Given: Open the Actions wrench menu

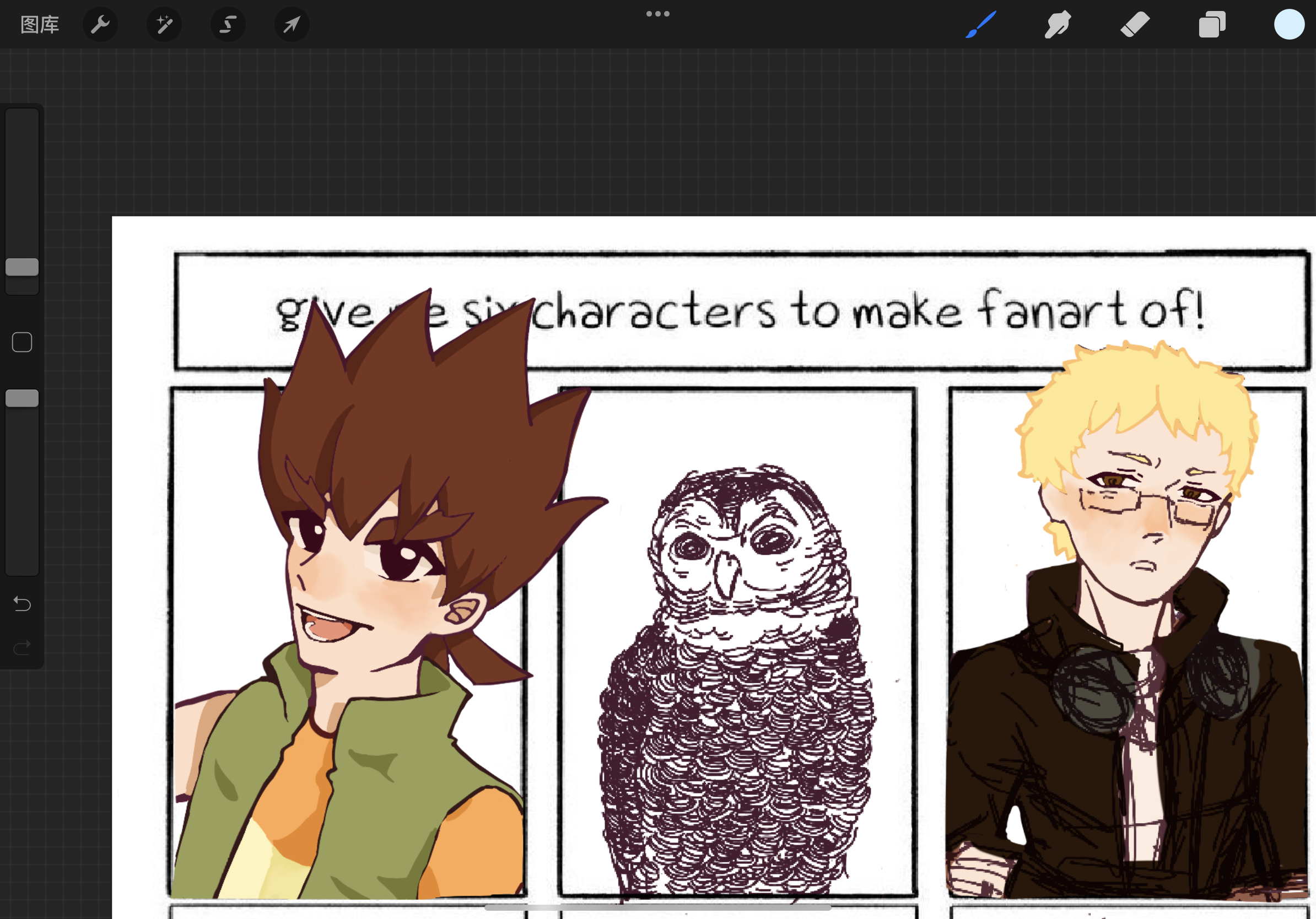Looking at the screenshot, I should point(100,25).
